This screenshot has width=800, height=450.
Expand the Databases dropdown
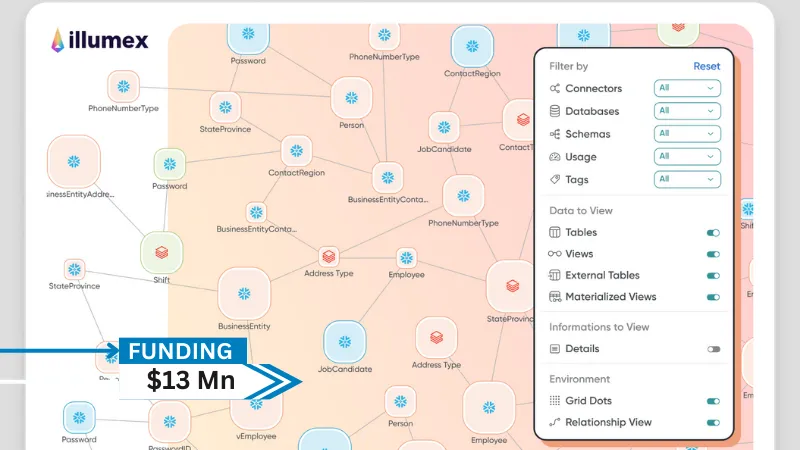click(687, 111)
